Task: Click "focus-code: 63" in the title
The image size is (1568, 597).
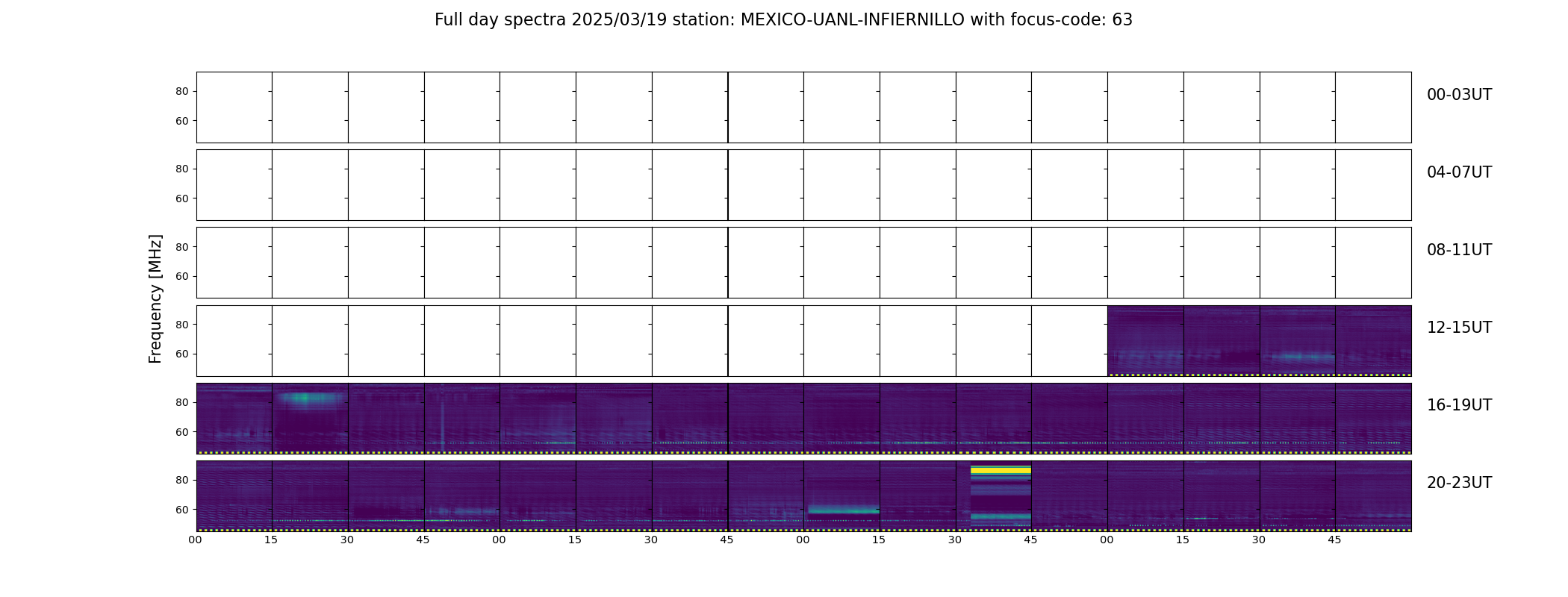Action: point(1072,20)
